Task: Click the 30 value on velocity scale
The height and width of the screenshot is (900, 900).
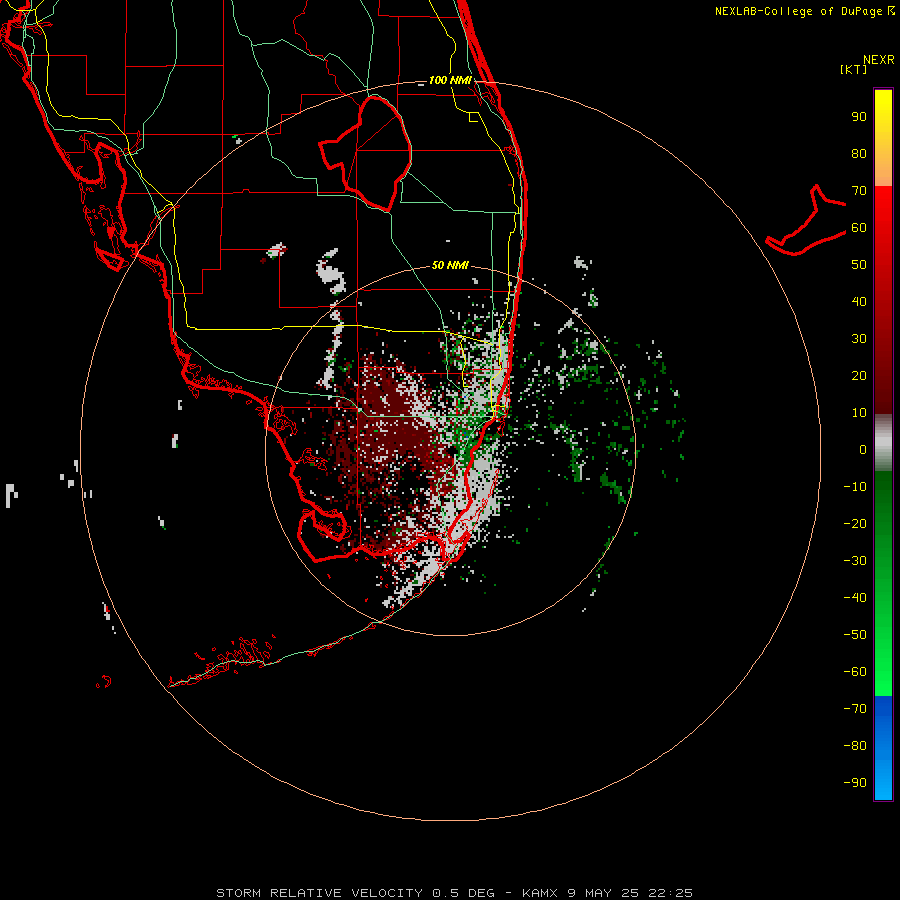Action: [859, 339]
